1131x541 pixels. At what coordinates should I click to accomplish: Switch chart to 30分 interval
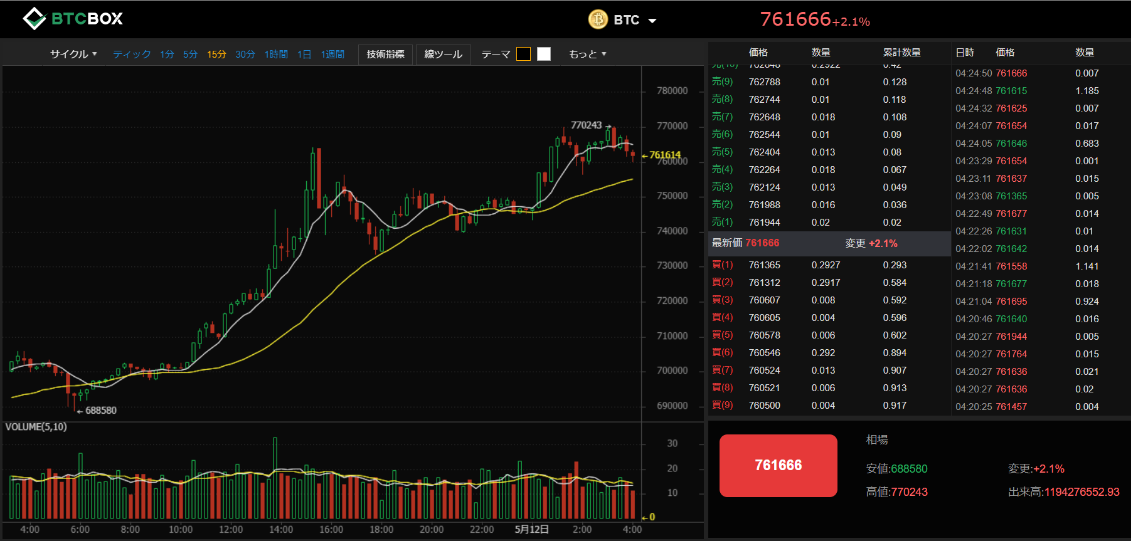point(245,54)
